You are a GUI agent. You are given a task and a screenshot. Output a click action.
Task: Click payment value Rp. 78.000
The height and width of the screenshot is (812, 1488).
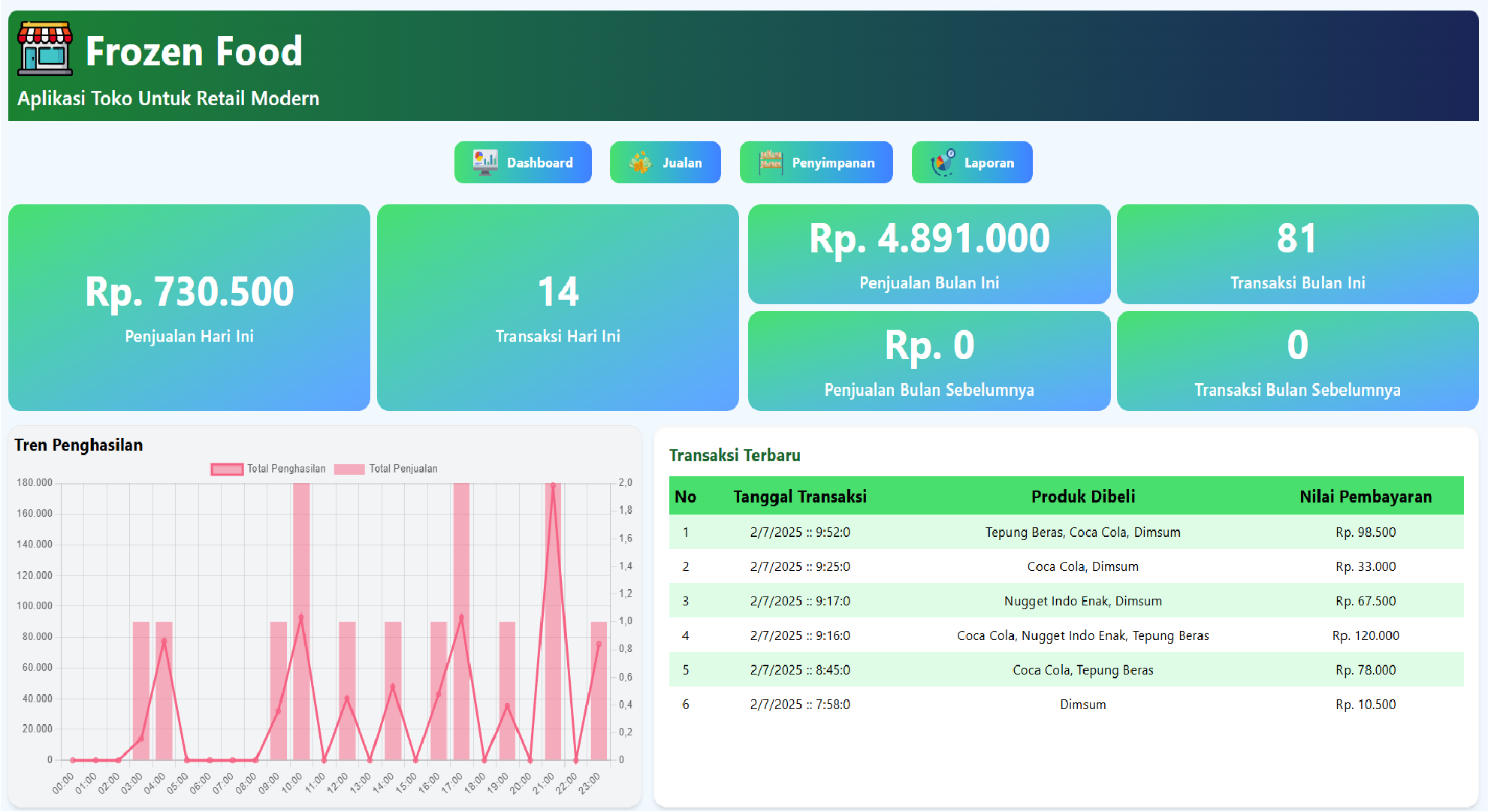click(x=1366, y=670)
